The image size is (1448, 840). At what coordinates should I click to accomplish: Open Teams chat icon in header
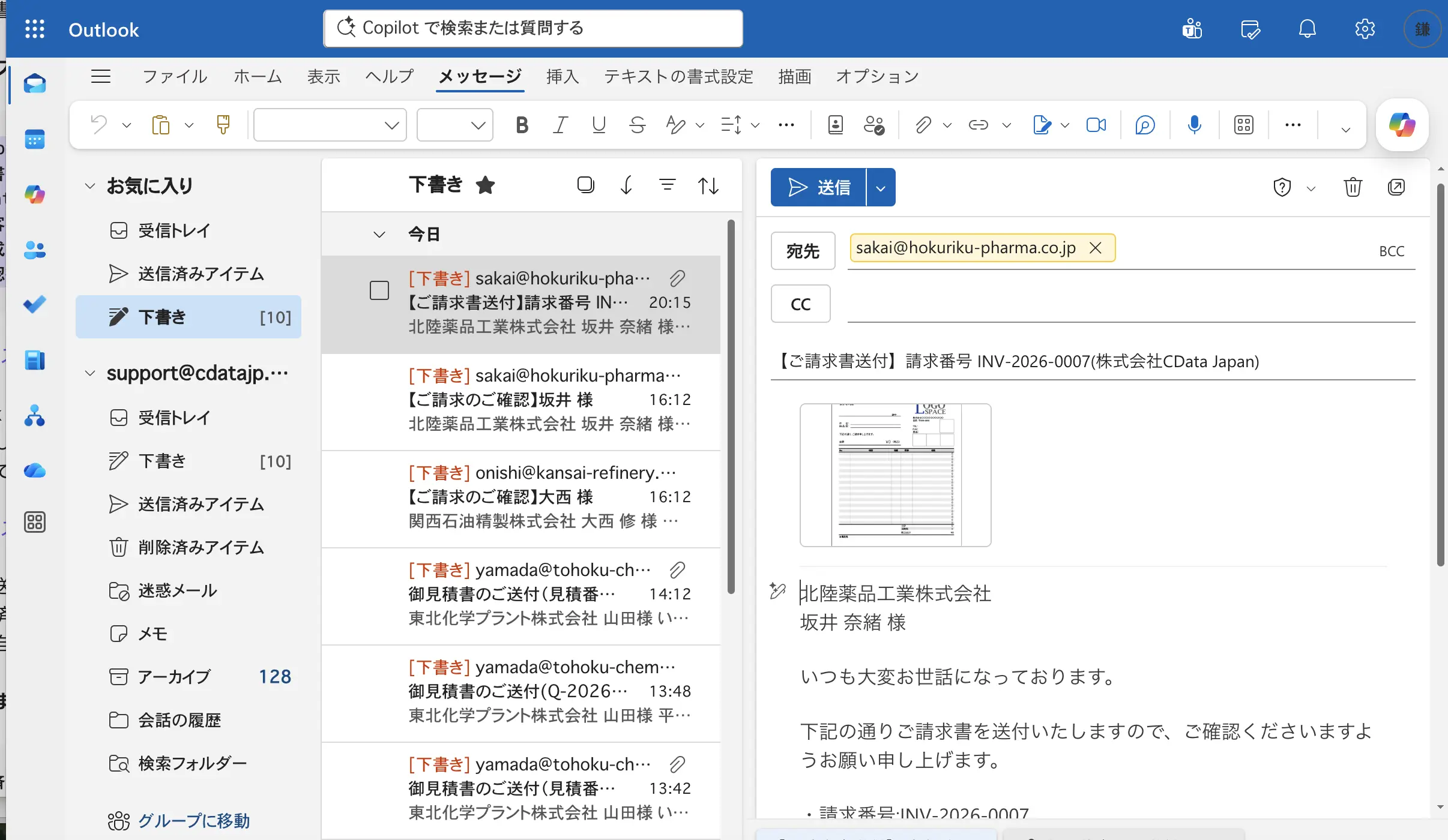click(x=1192, y=29)
